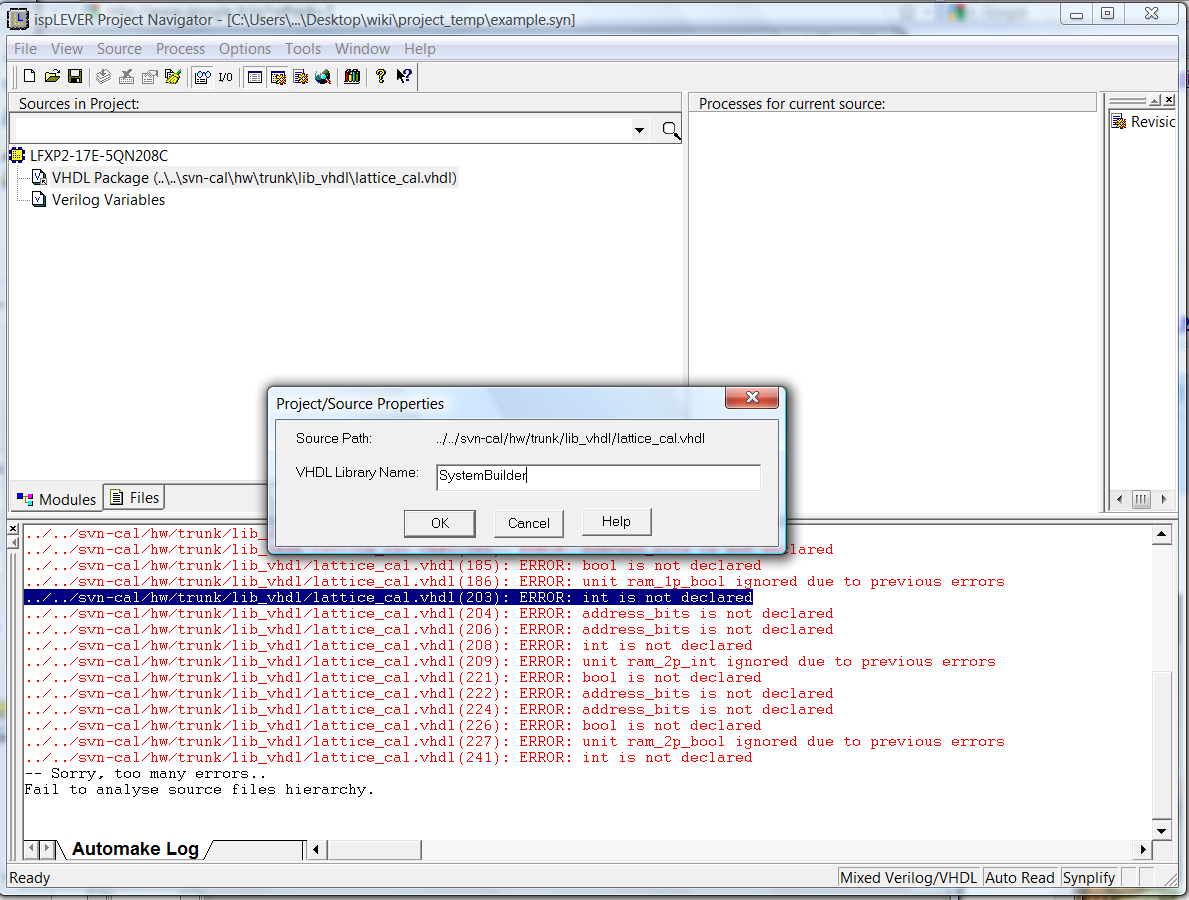Select the highlighted line 203 error row
This screenshot has height=900, width=1189.
click(x=389, y=597)
